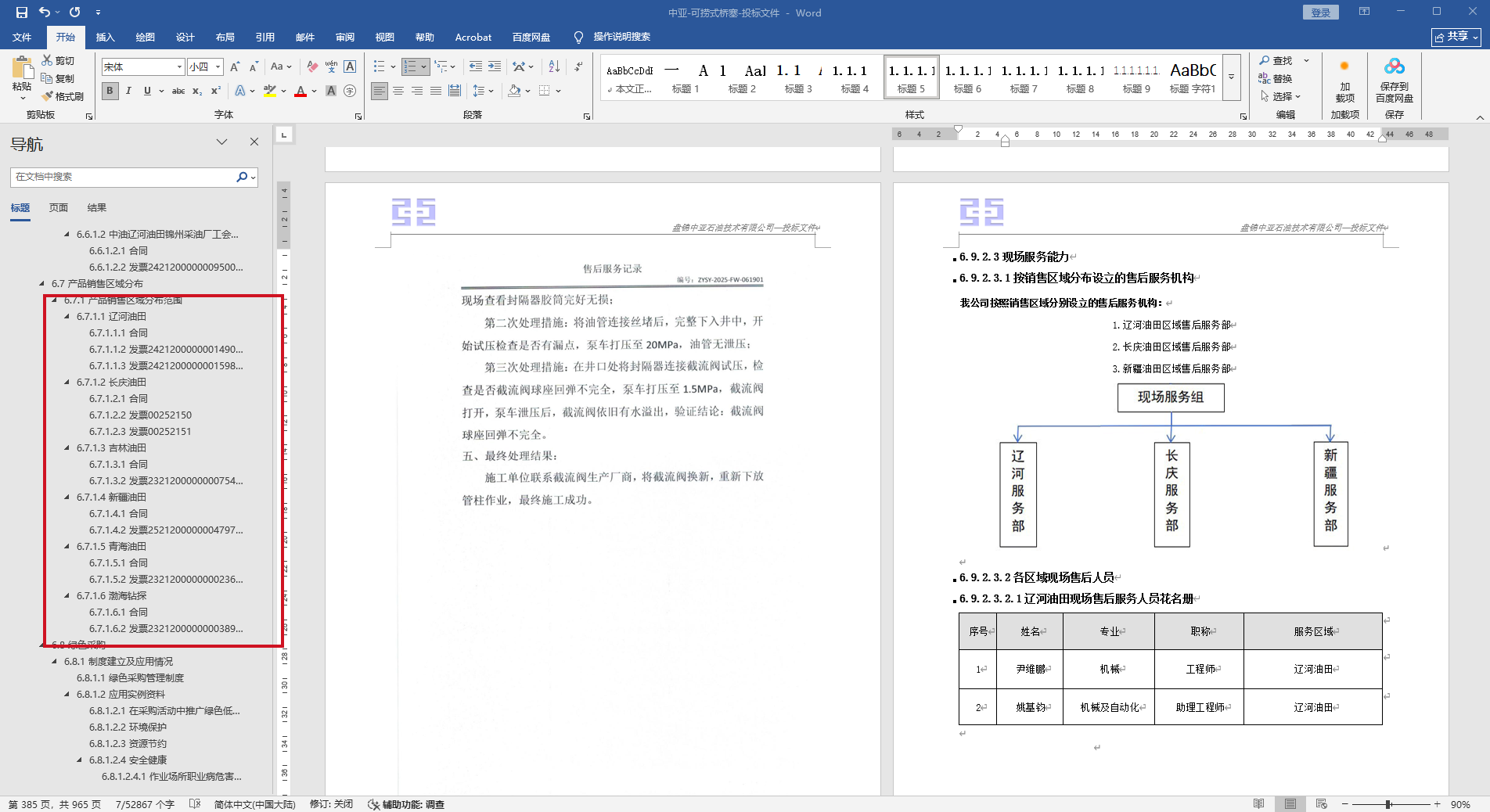This screenshot has width=1490, height=812.
Task: Open the 插入 (Insert) ribbon tab
Action: 105,37
